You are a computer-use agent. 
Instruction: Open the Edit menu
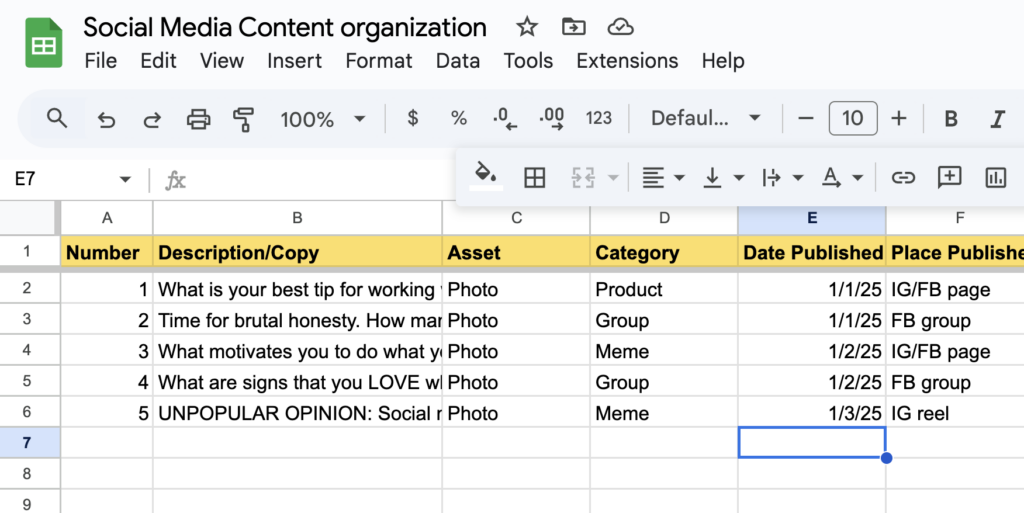158,61
